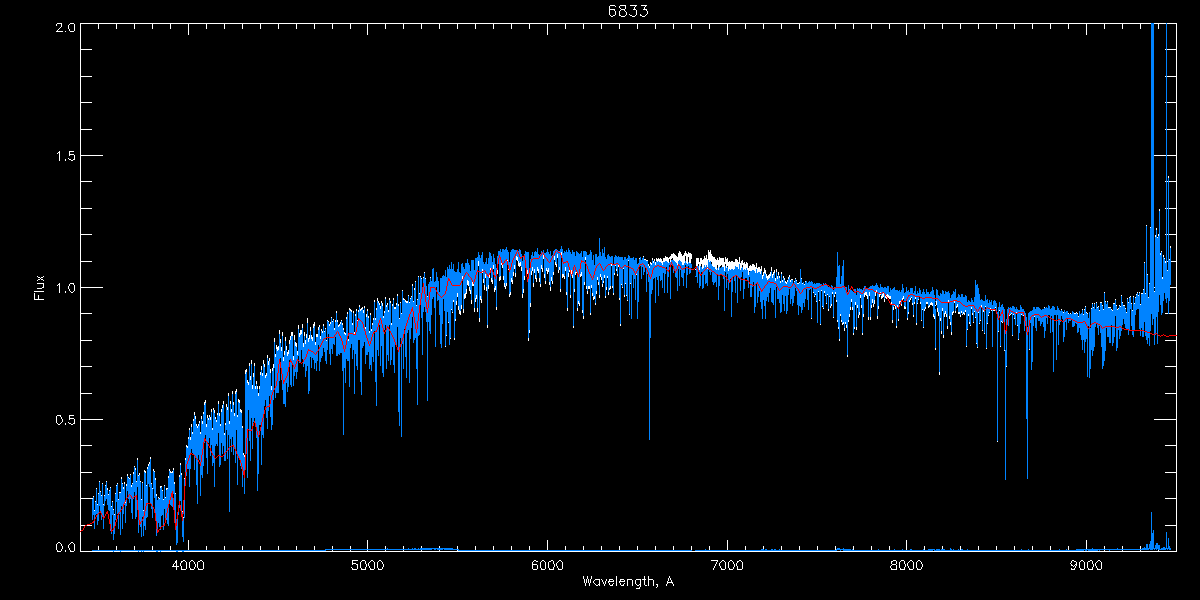Viewport: 1200px width, 600px height.
Task: Select the 5000 wavelength tick label
Action: pyautogui.click(x=367, y=565)
